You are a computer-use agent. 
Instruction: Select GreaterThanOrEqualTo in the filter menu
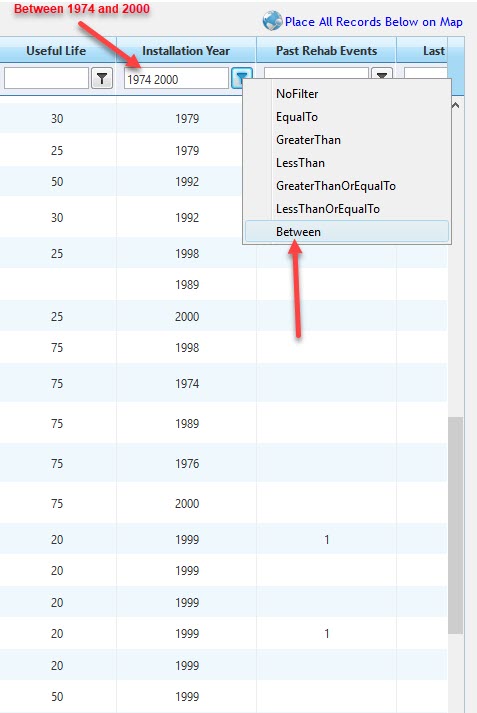346,186
